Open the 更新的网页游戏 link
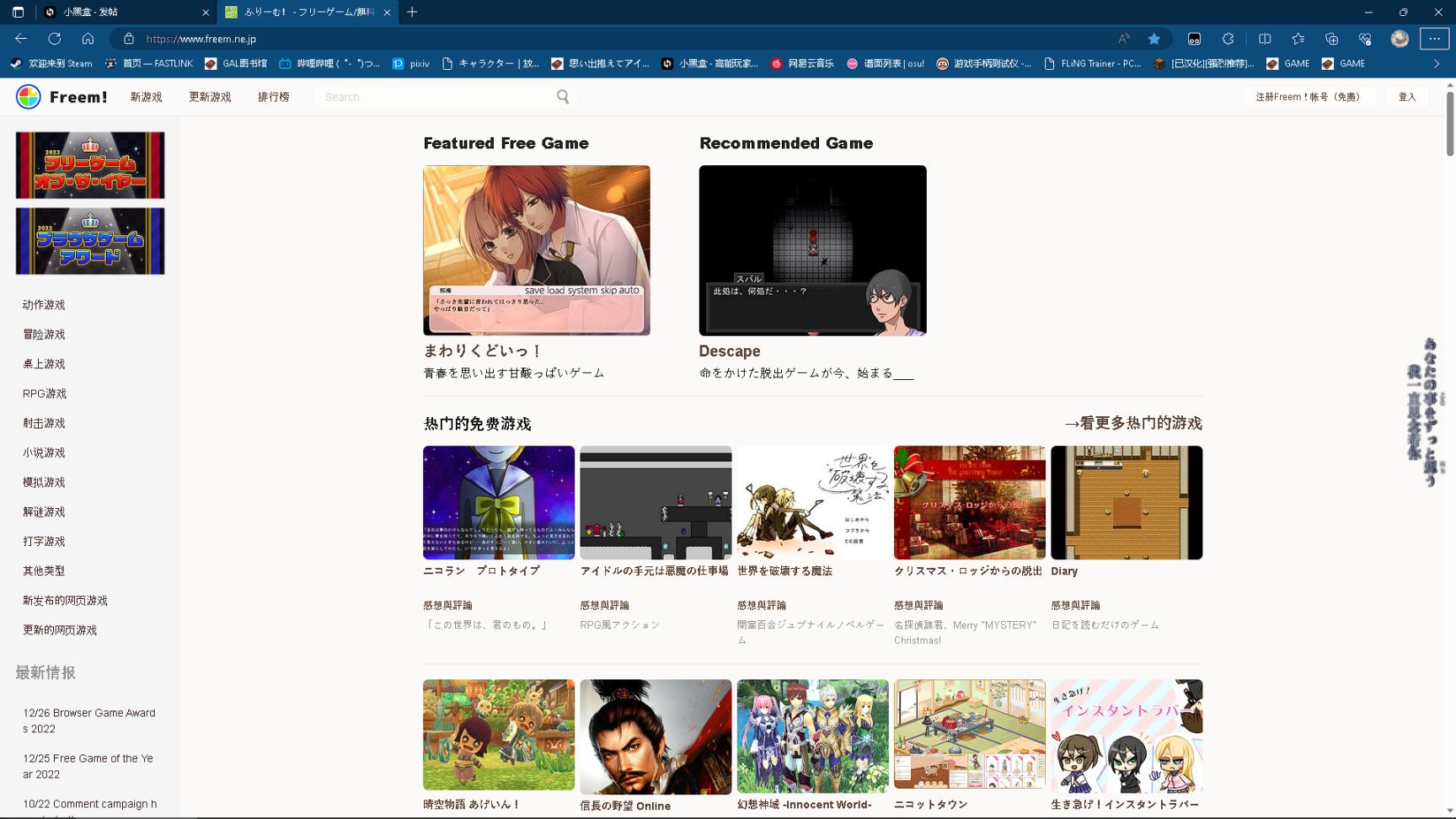 [x=60, y=630]
